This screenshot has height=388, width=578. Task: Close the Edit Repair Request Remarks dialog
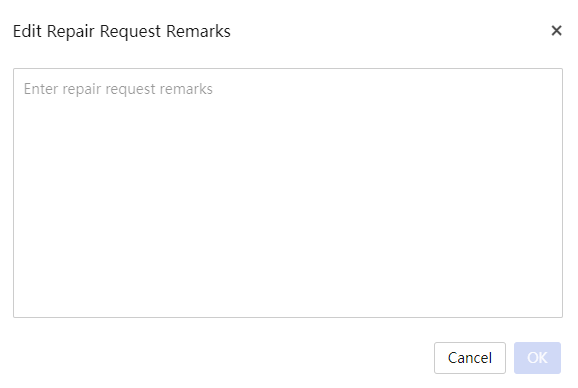[556, 31]
